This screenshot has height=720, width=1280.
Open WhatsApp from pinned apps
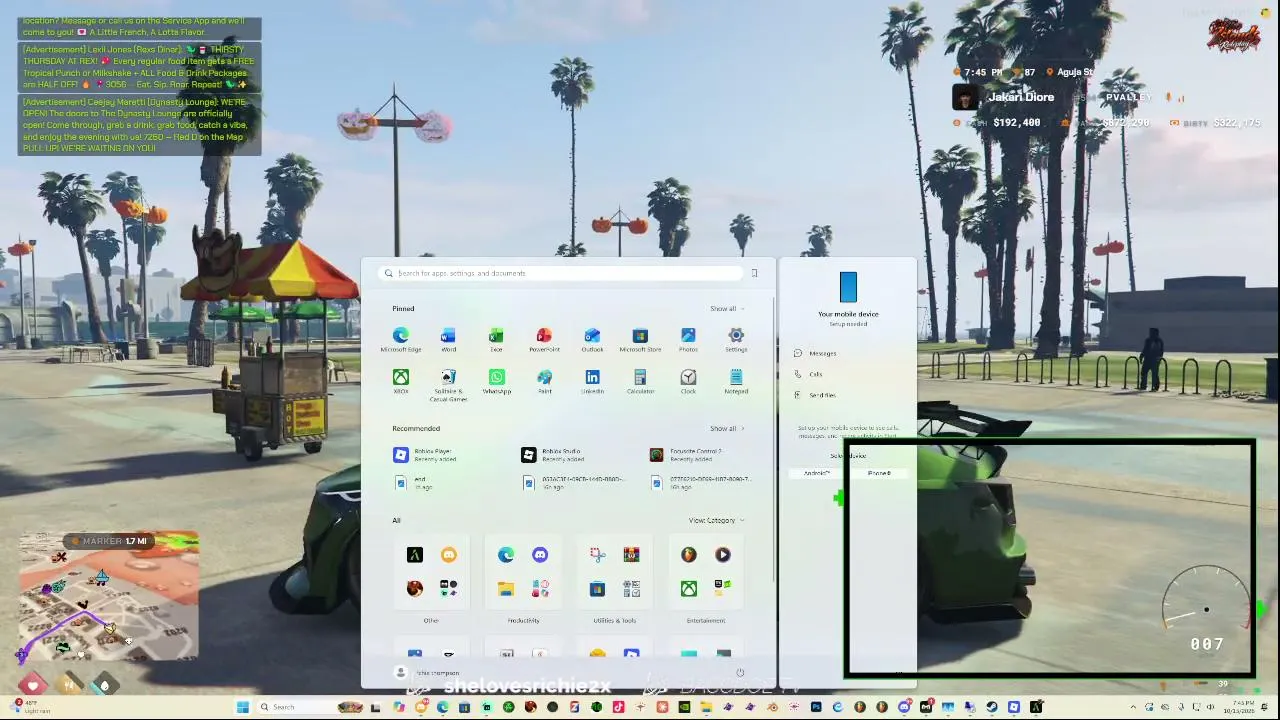pos(497,382)
